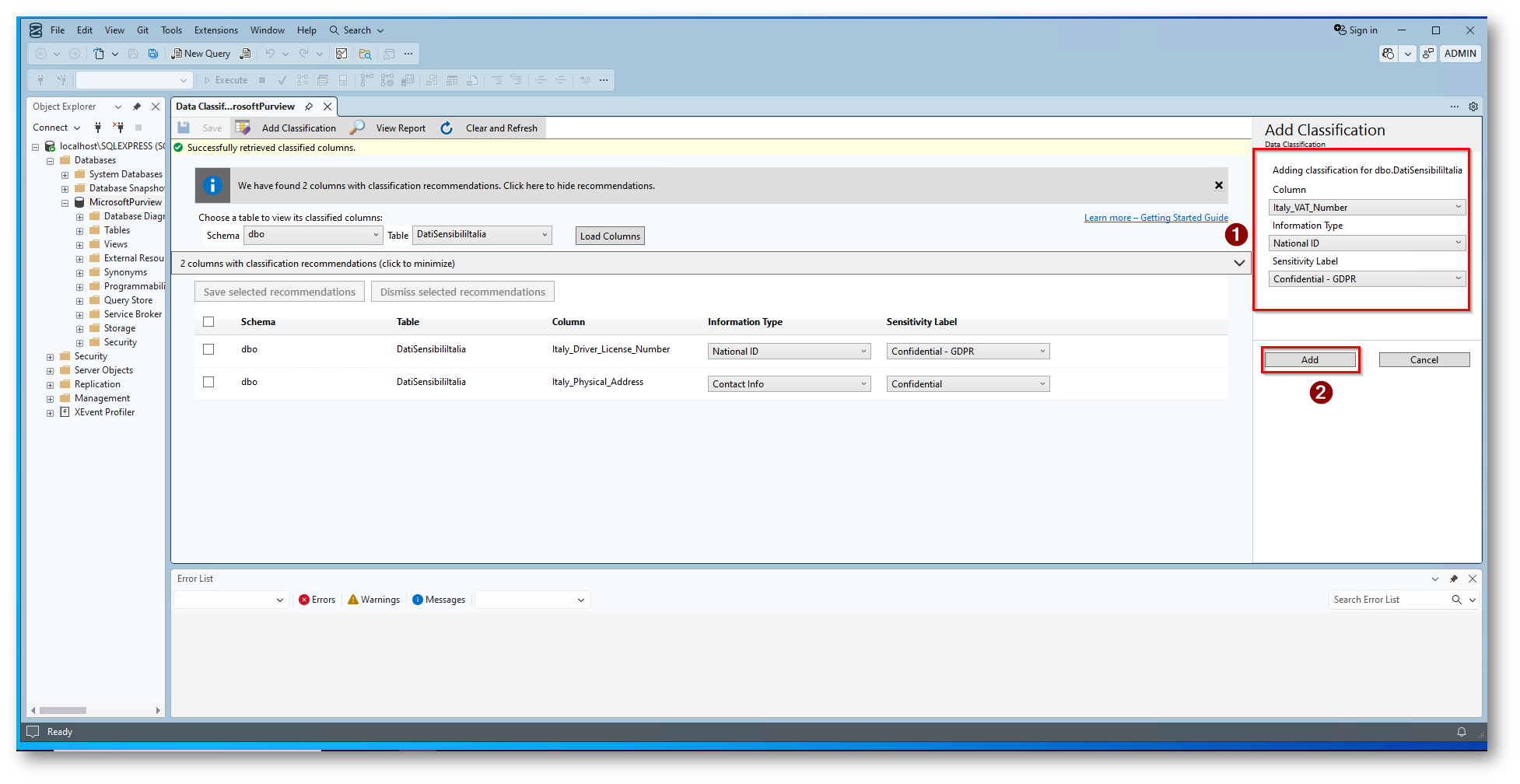Pin the Object Explorer panel

137,107
